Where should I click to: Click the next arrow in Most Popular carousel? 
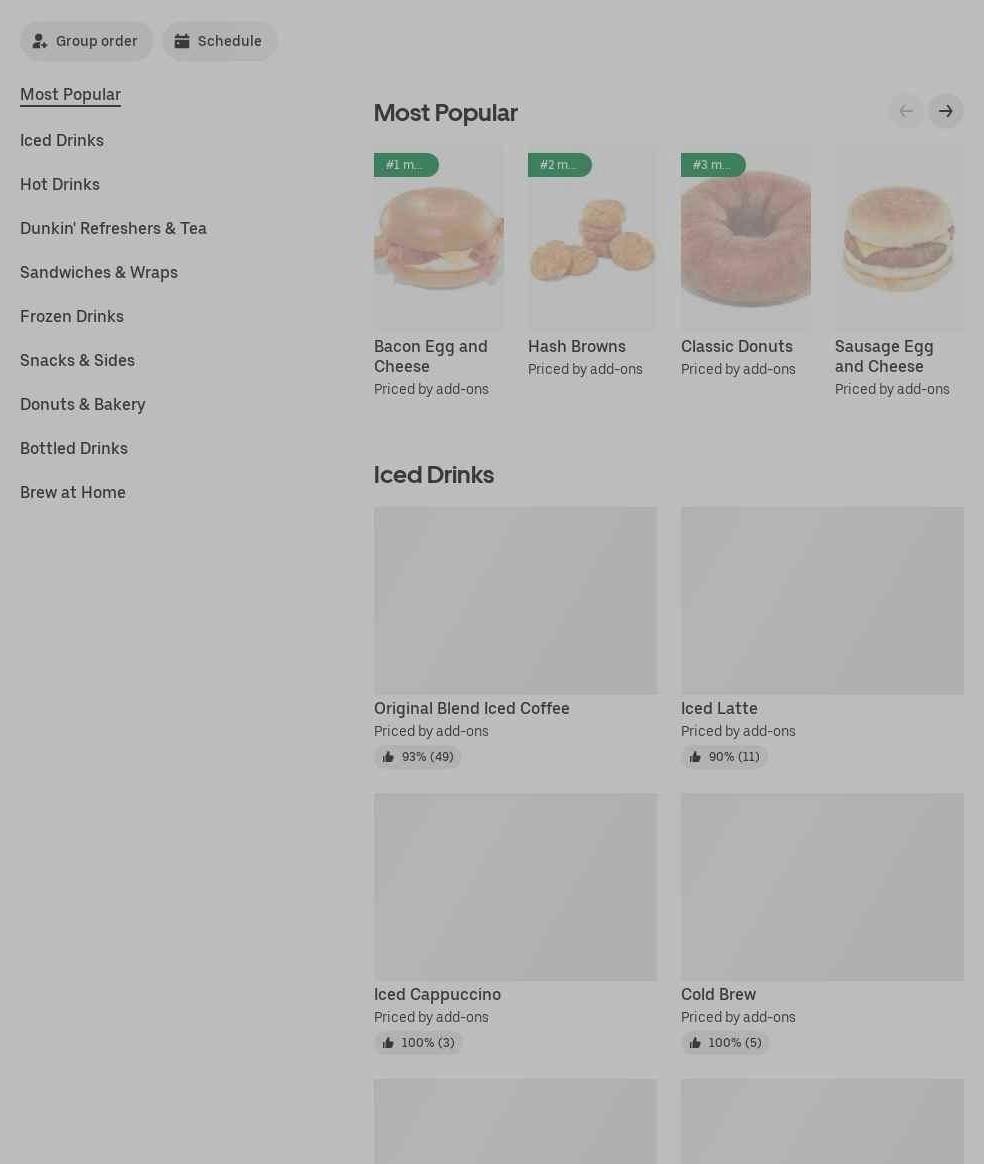coord(945,111)
